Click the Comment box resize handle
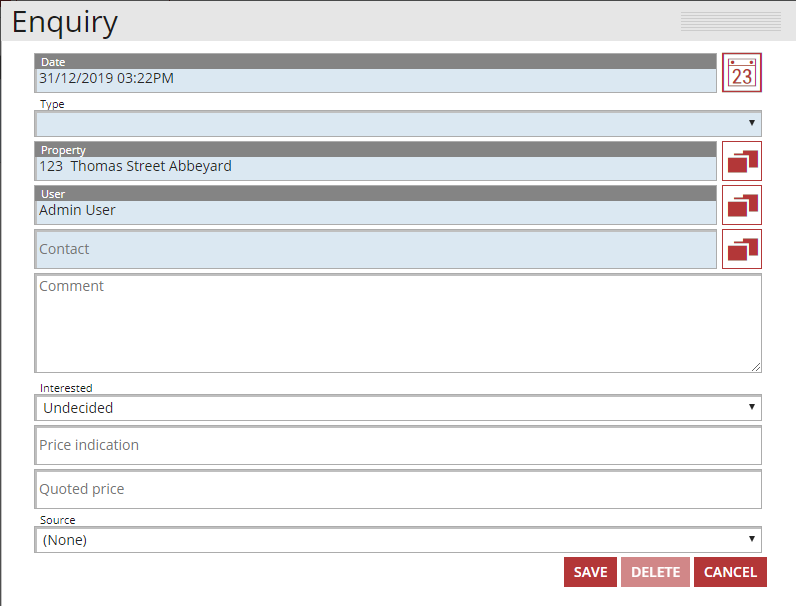796x606 pixels. tap(756, 367)
